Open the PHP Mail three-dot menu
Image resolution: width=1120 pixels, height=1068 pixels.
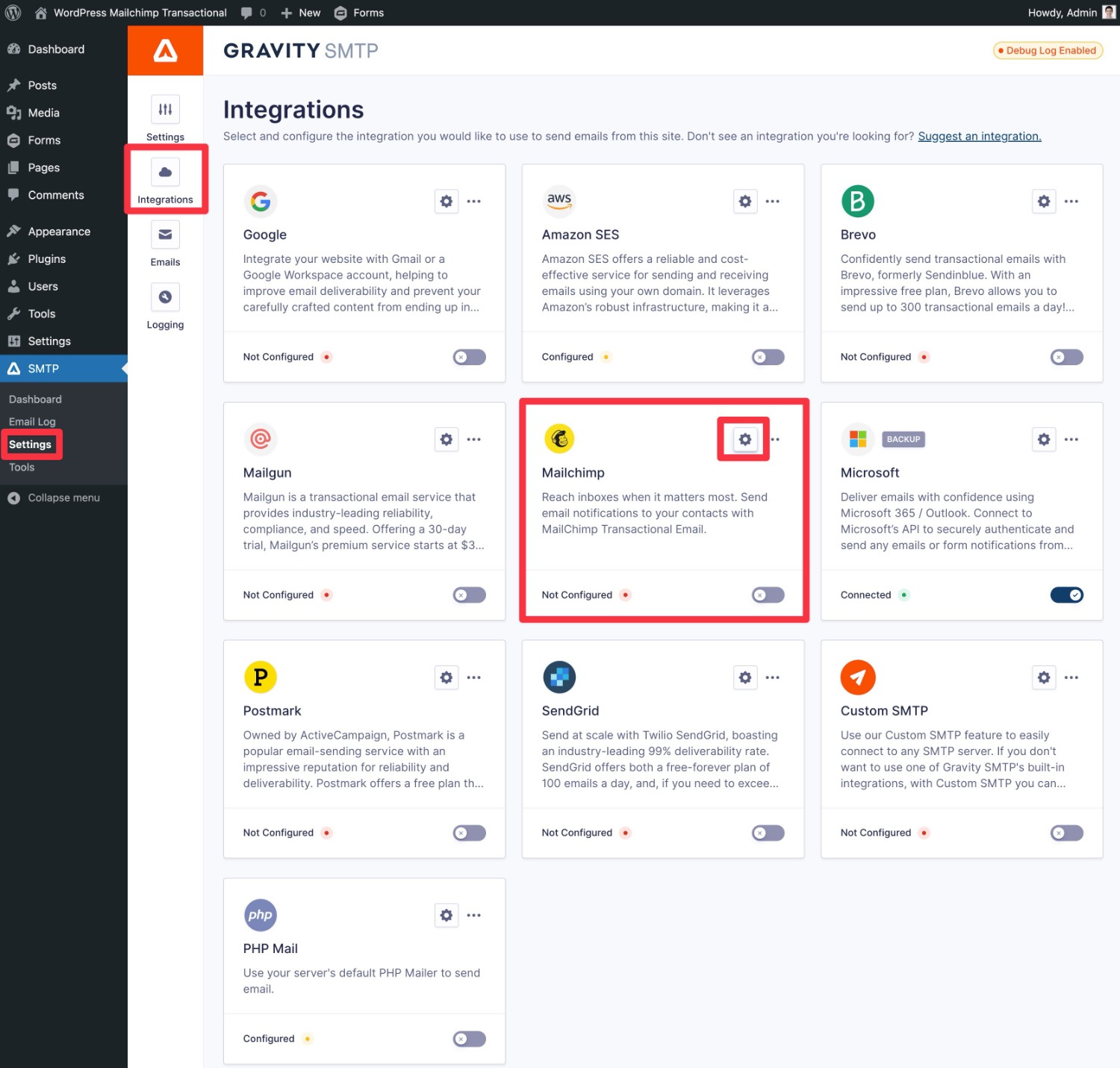tap(474, 915)
